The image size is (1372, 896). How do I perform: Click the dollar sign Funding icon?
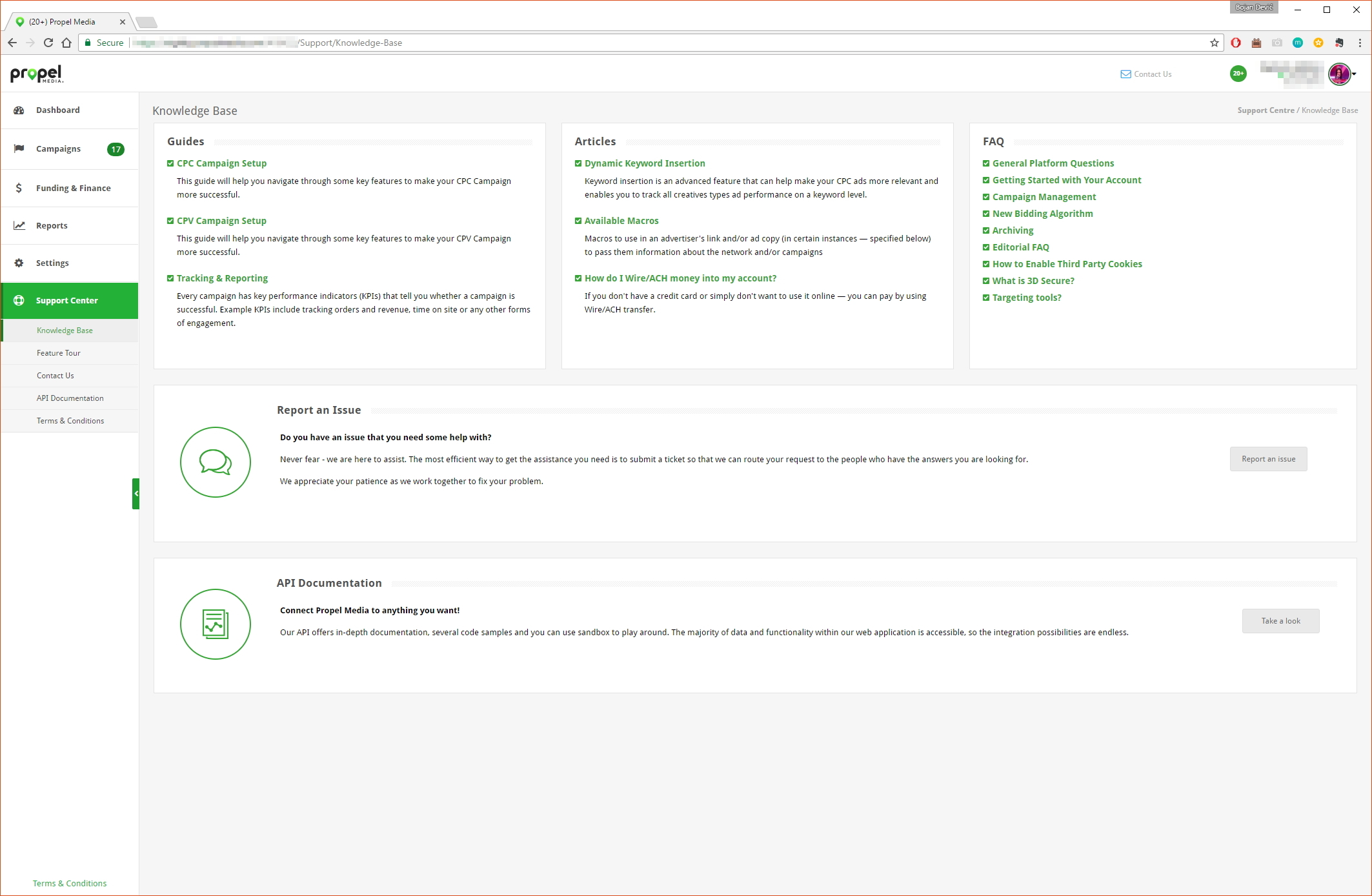click(19, 188)
